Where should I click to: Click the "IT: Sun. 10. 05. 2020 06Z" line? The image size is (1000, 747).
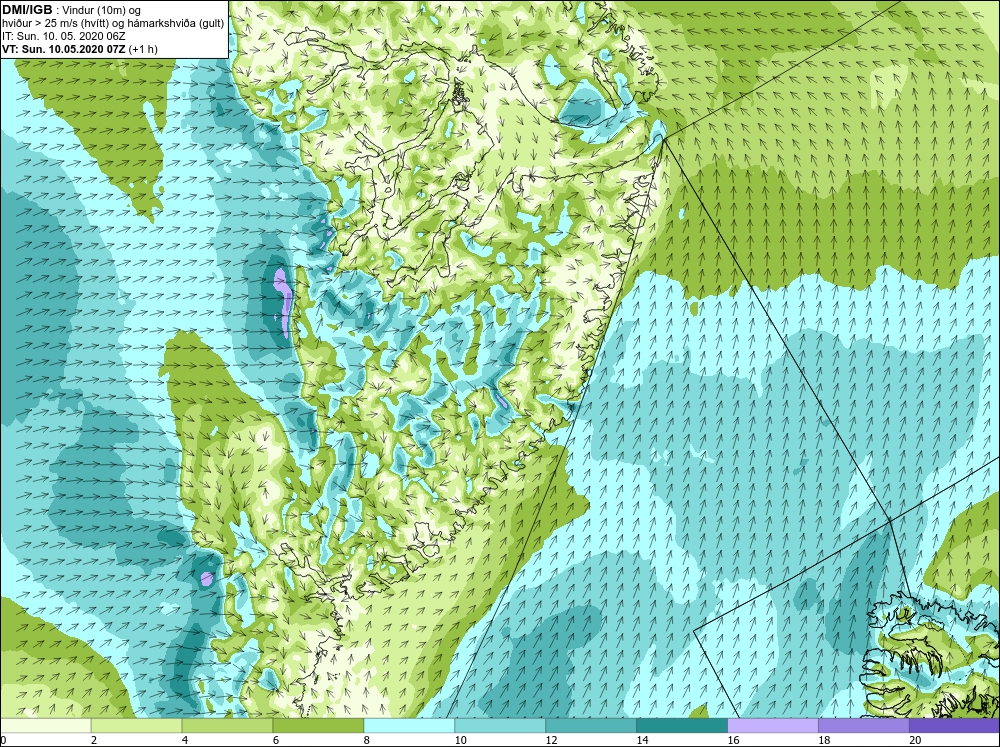(x=63, y=36)
